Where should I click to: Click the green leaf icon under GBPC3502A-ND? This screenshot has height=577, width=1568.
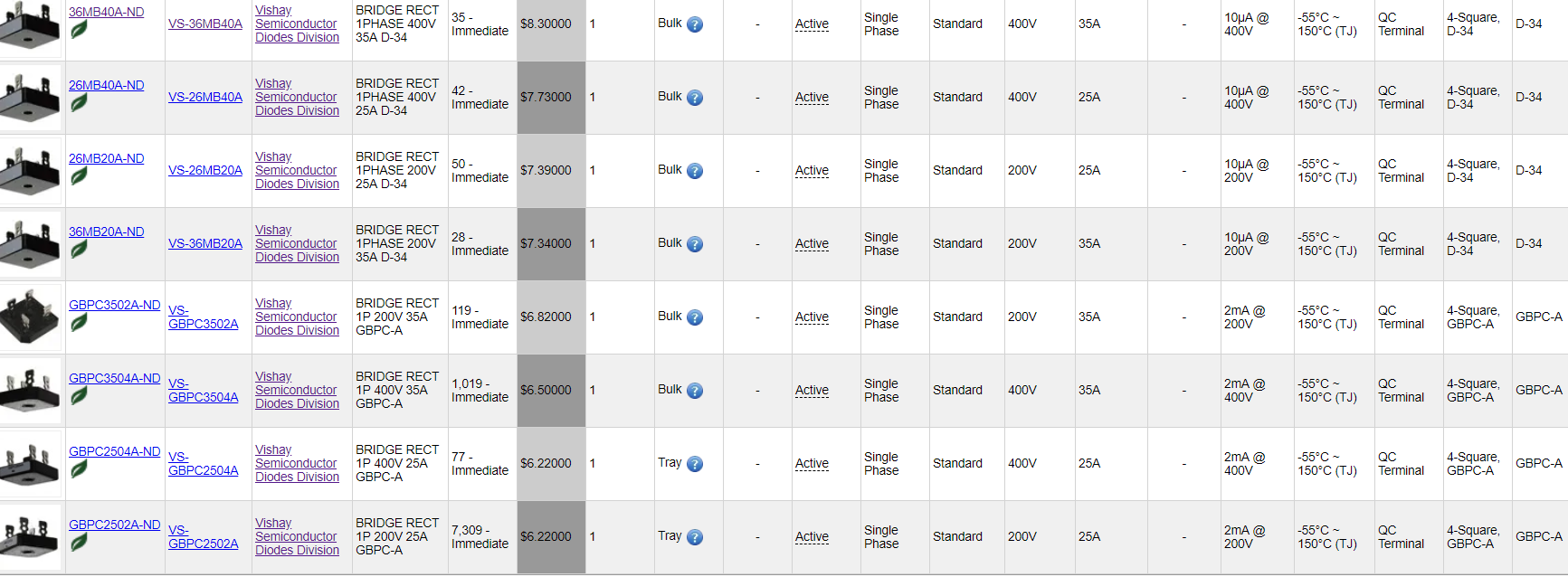[x=80, y=323]
